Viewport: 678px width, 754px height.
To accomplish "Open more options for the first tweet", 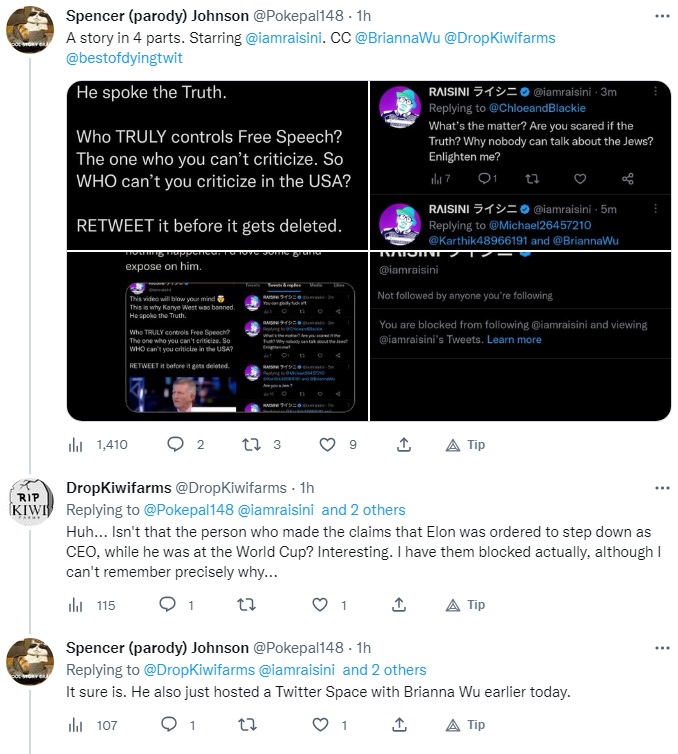I will [x=662, y=16].
